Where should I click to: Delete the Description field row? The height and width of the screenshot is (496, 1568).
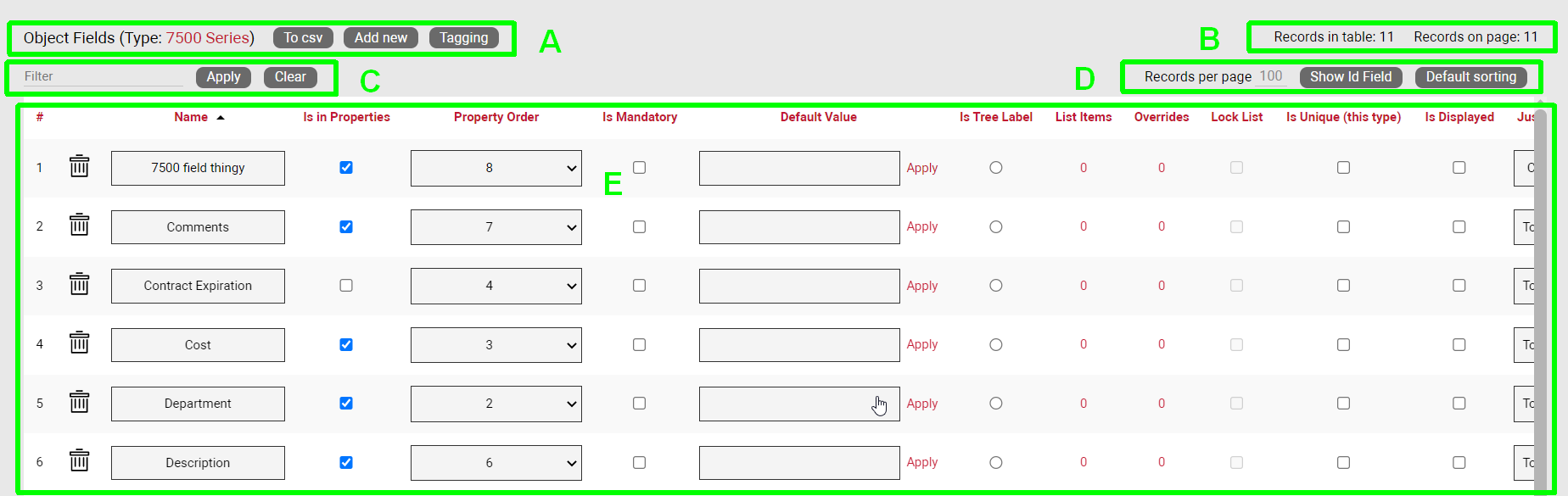click(x=79, y=461)
